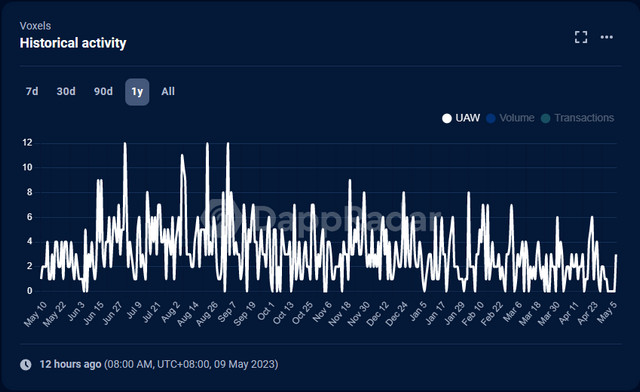Enable the Transactions series in the legend
This screenshot has height=392, width=640.
point(578,118)
